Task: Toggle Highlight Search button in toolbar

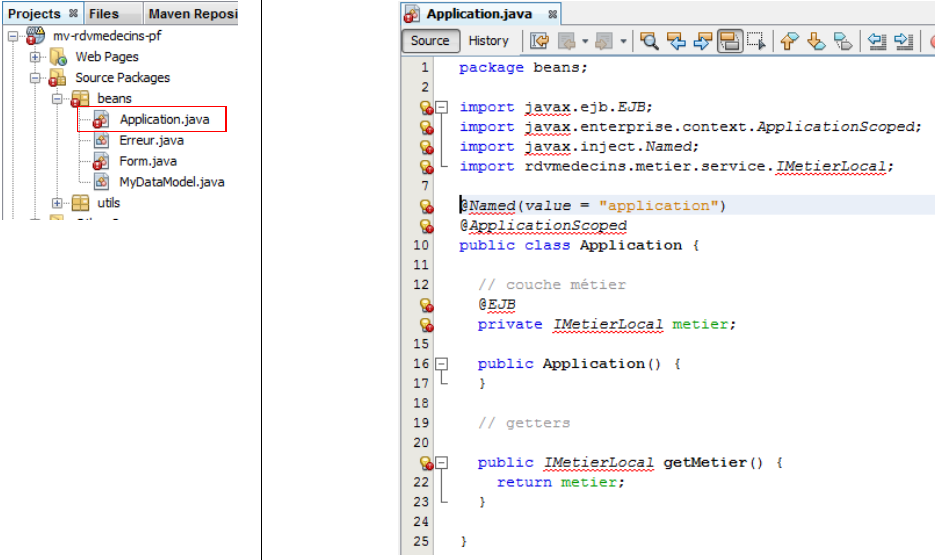Action: coord(729,41)
